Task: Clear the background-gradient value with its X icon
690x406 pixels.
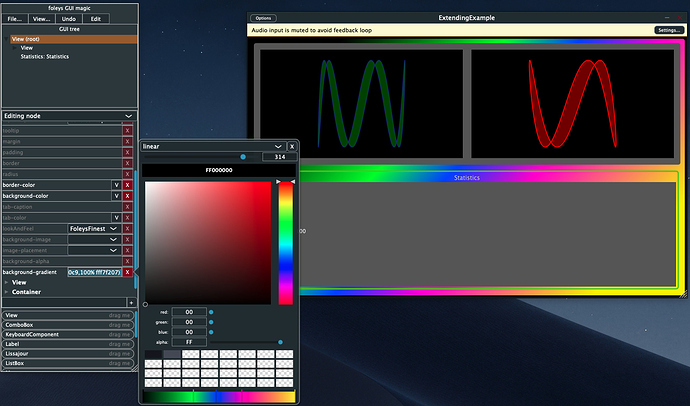Action: point(128,272)
